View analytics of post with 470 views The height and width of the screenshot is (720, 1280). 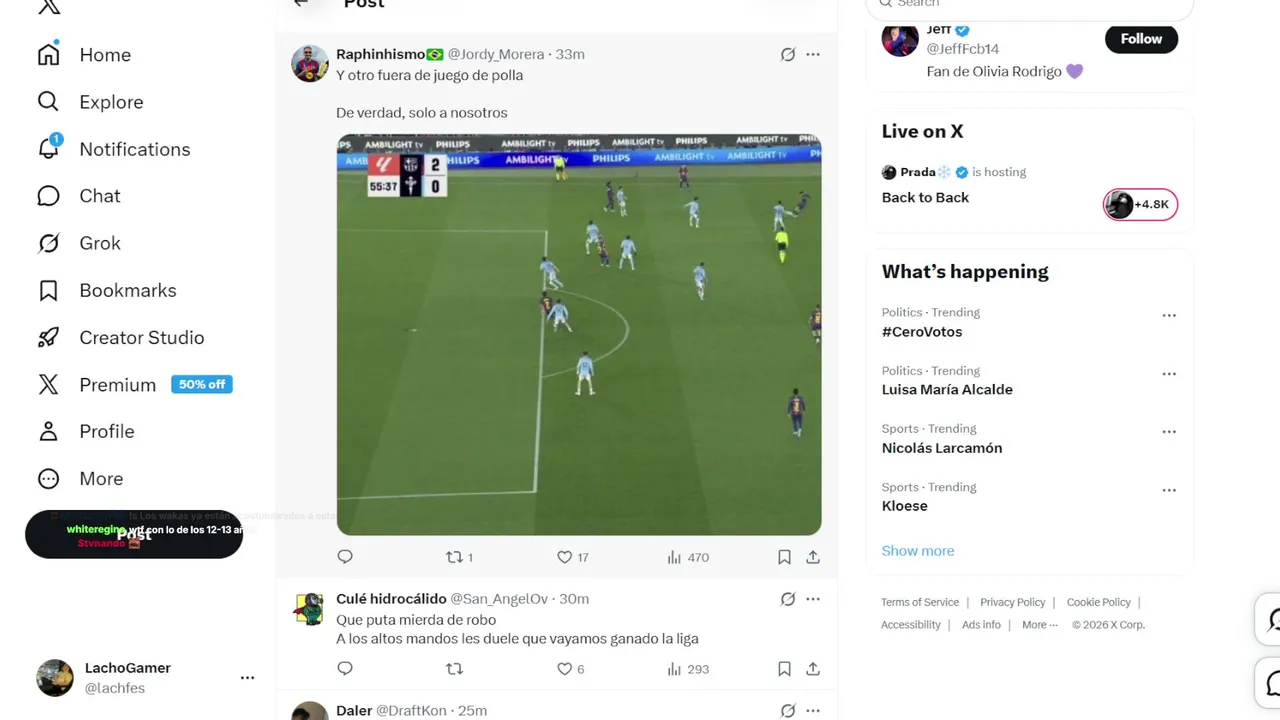(688, 557)
